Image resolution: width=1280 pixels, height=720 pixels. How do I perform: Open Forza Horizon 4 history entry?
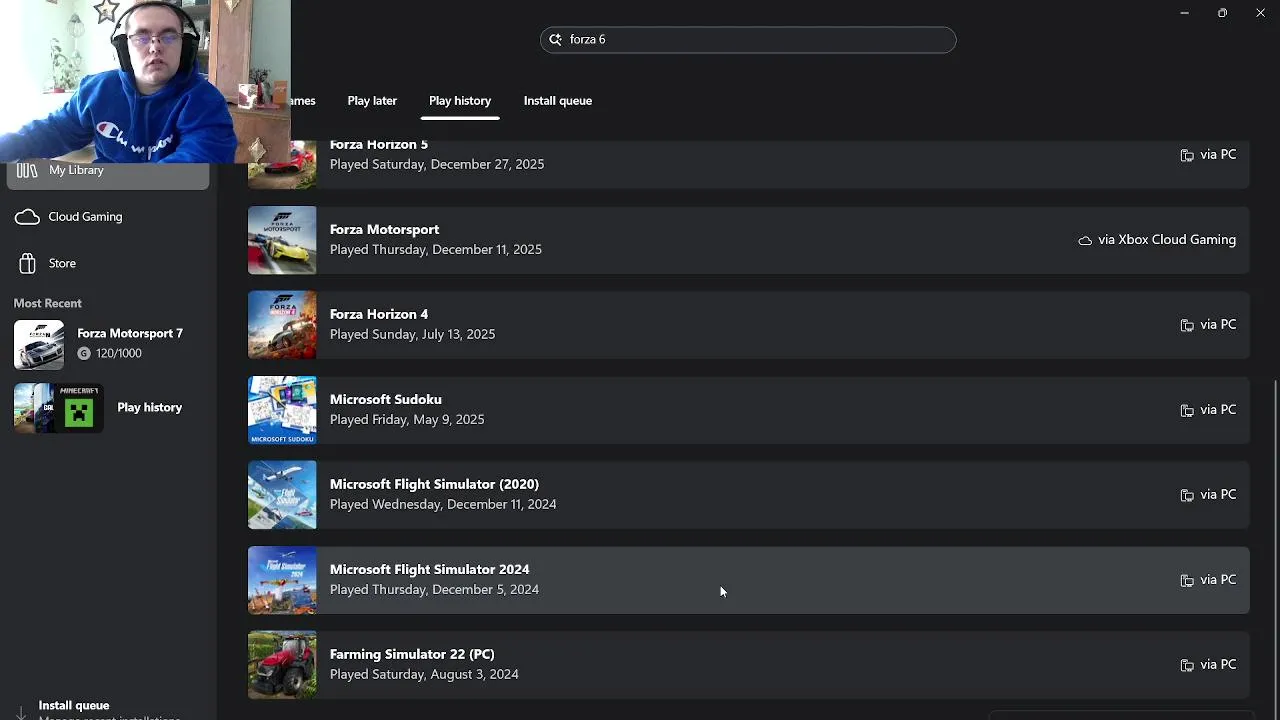tap(749, 325)
